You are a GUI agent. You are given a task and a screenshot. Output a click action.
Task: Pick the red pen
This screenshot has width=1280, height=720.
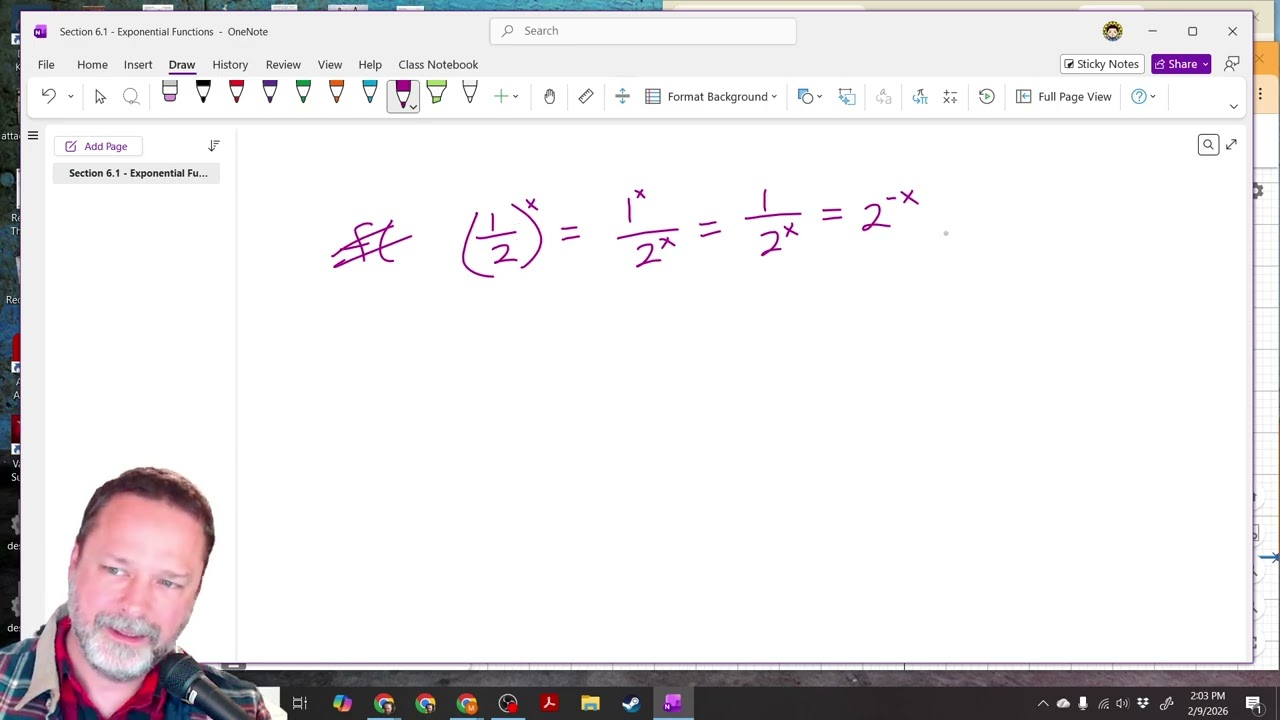point(236,93)
